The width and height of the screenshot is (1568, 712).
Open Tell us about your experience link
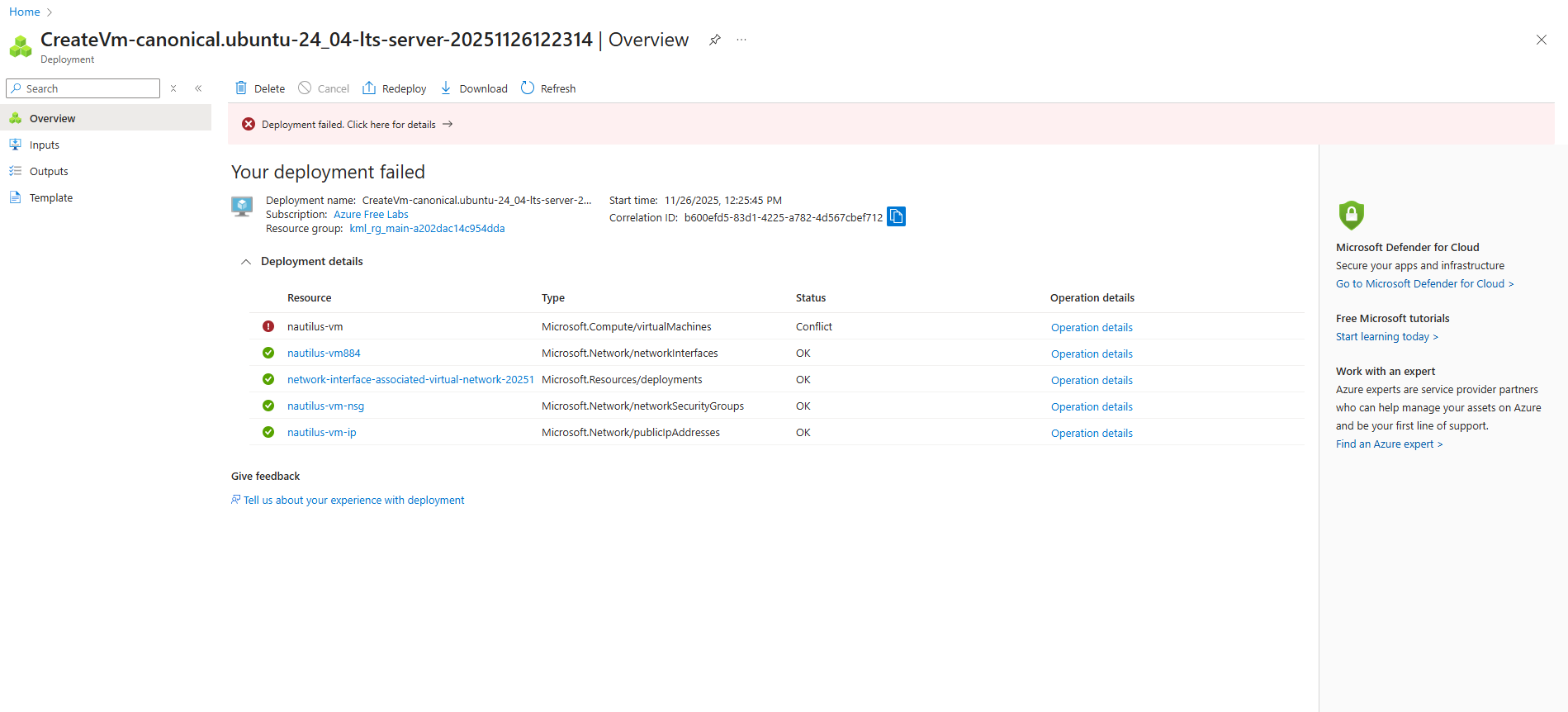[353, 501]
